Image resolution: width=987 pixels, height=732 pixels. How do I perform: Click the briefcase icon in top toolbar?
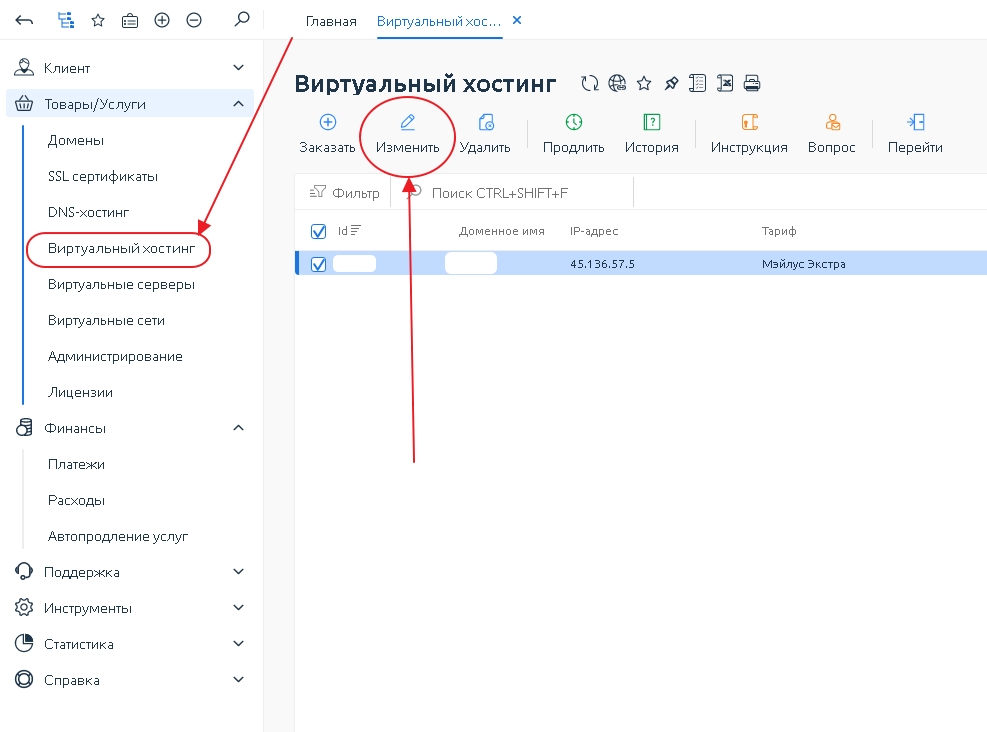pos(130,21)
